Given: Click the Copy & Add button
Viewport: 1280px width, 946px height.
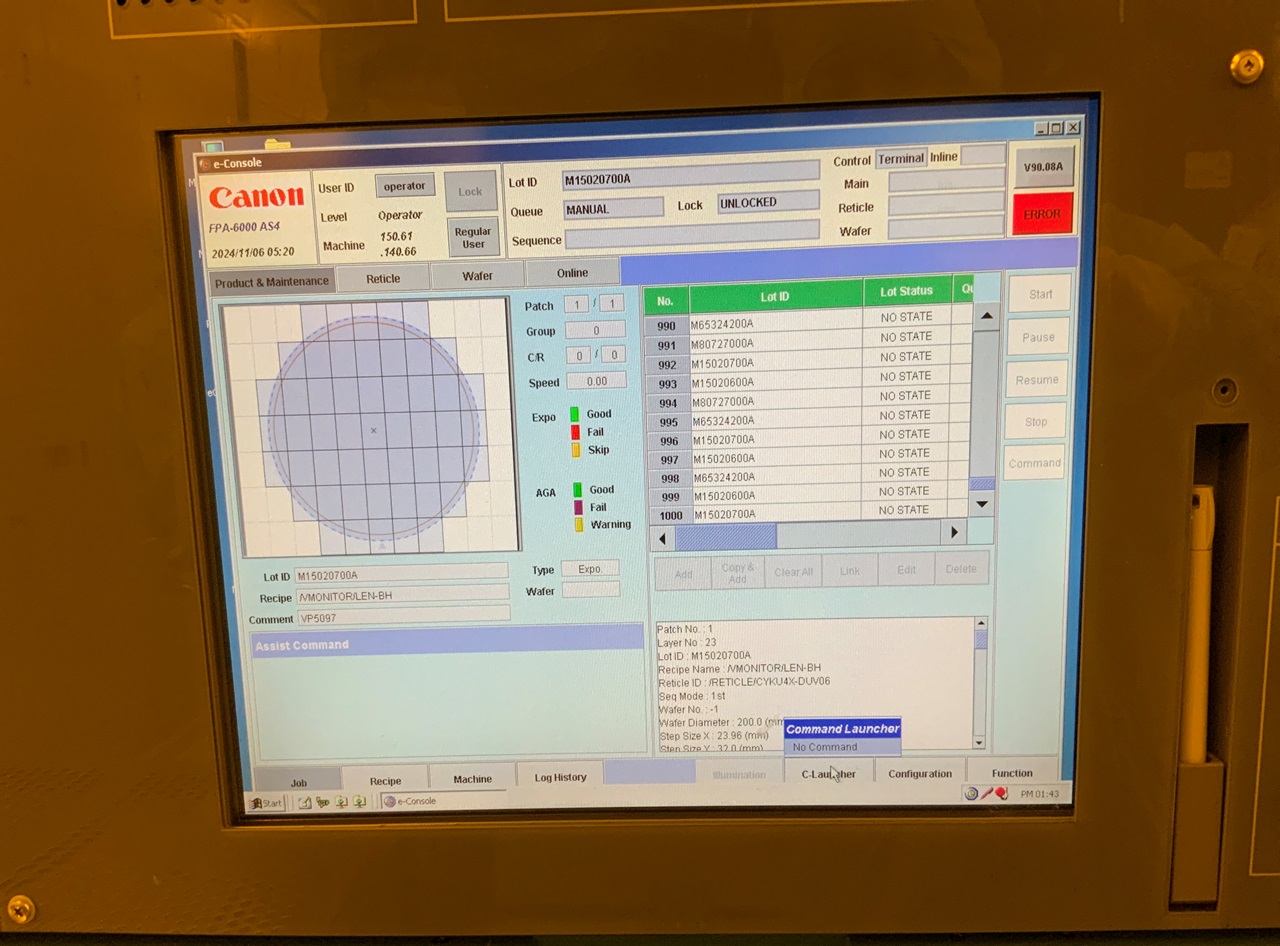Looking at the screenshot, I should point(738,573).
